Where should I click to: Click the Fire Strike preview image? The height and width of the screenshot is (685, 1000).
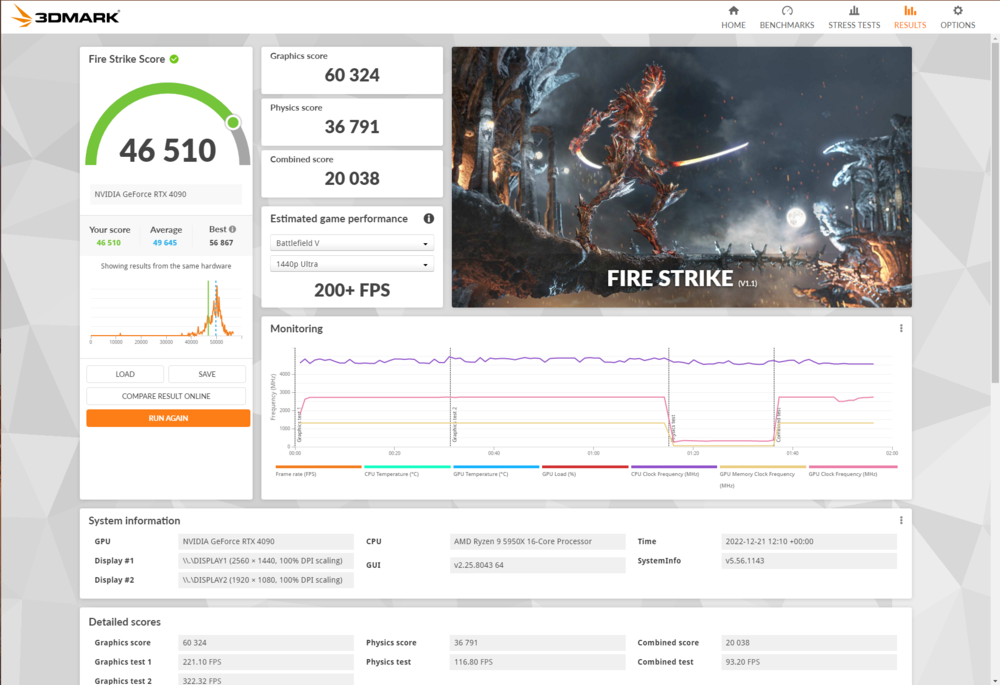(681, 177)
